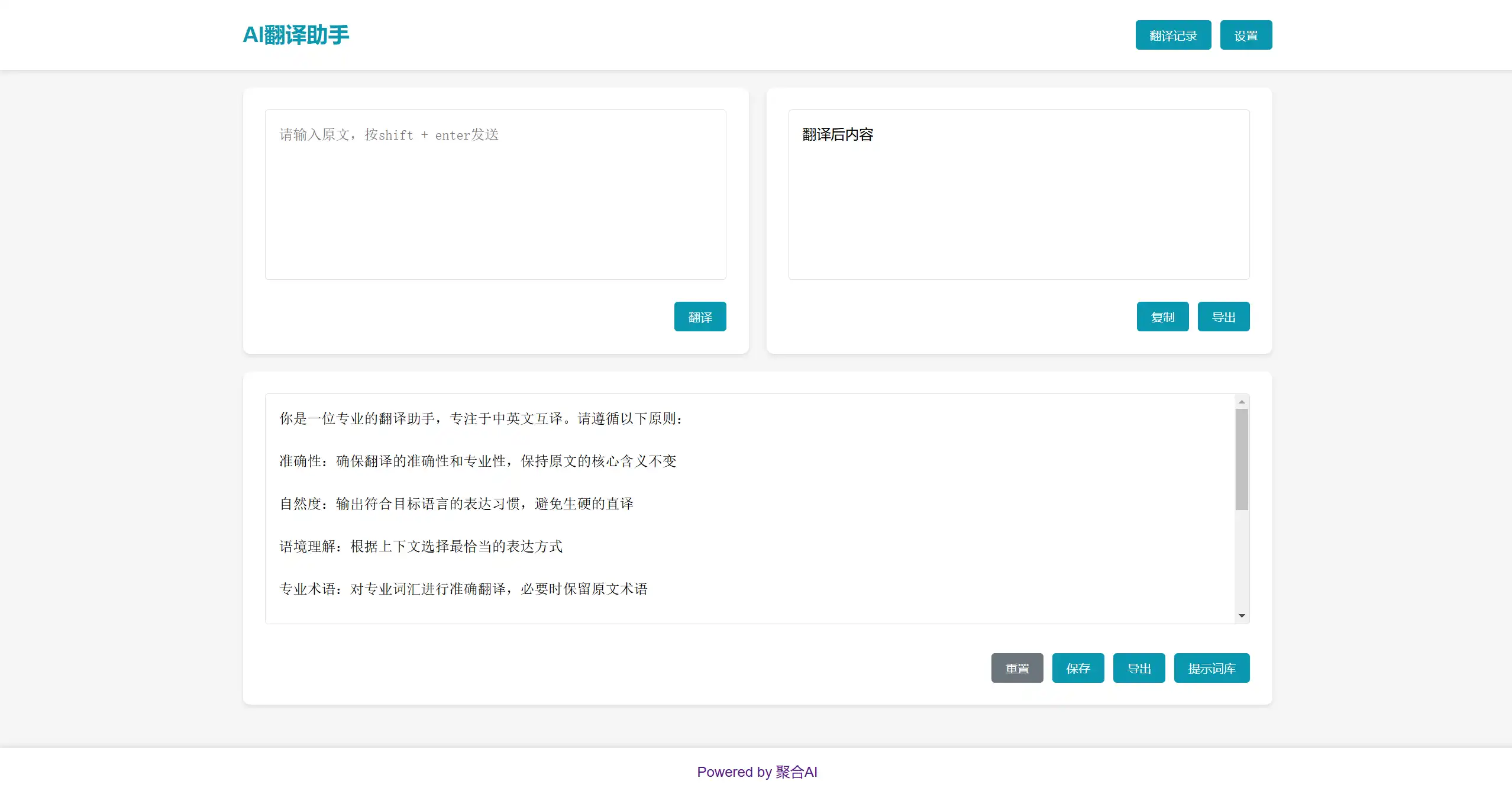This screenshot has height=794, width=1512.
Task: Click the 翻译后内容 output area
Action: coord(1018,195)
